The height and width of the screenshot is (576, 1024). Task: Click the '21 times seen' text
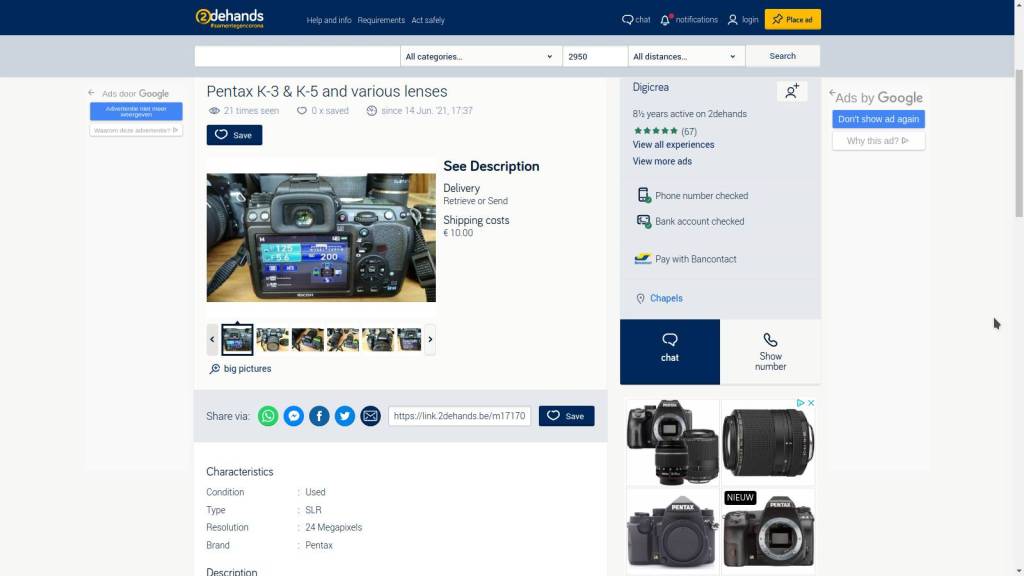pyautogui.click(x=251, y=111)
